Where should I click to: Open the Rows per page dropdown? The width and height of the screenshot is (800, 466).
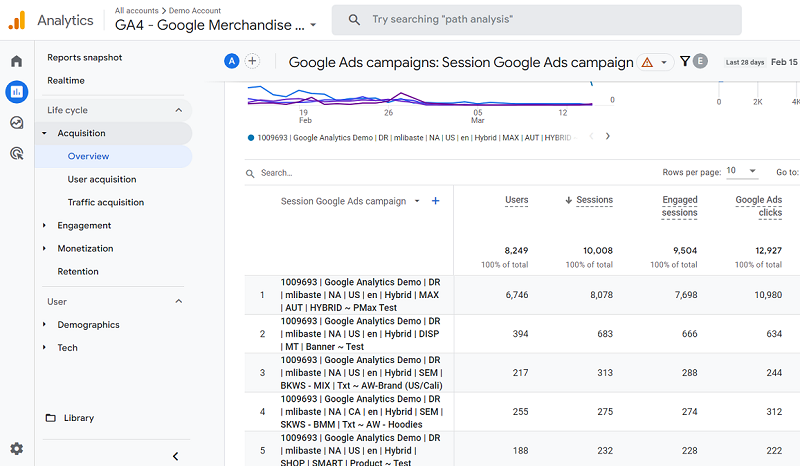pos(742,171)
